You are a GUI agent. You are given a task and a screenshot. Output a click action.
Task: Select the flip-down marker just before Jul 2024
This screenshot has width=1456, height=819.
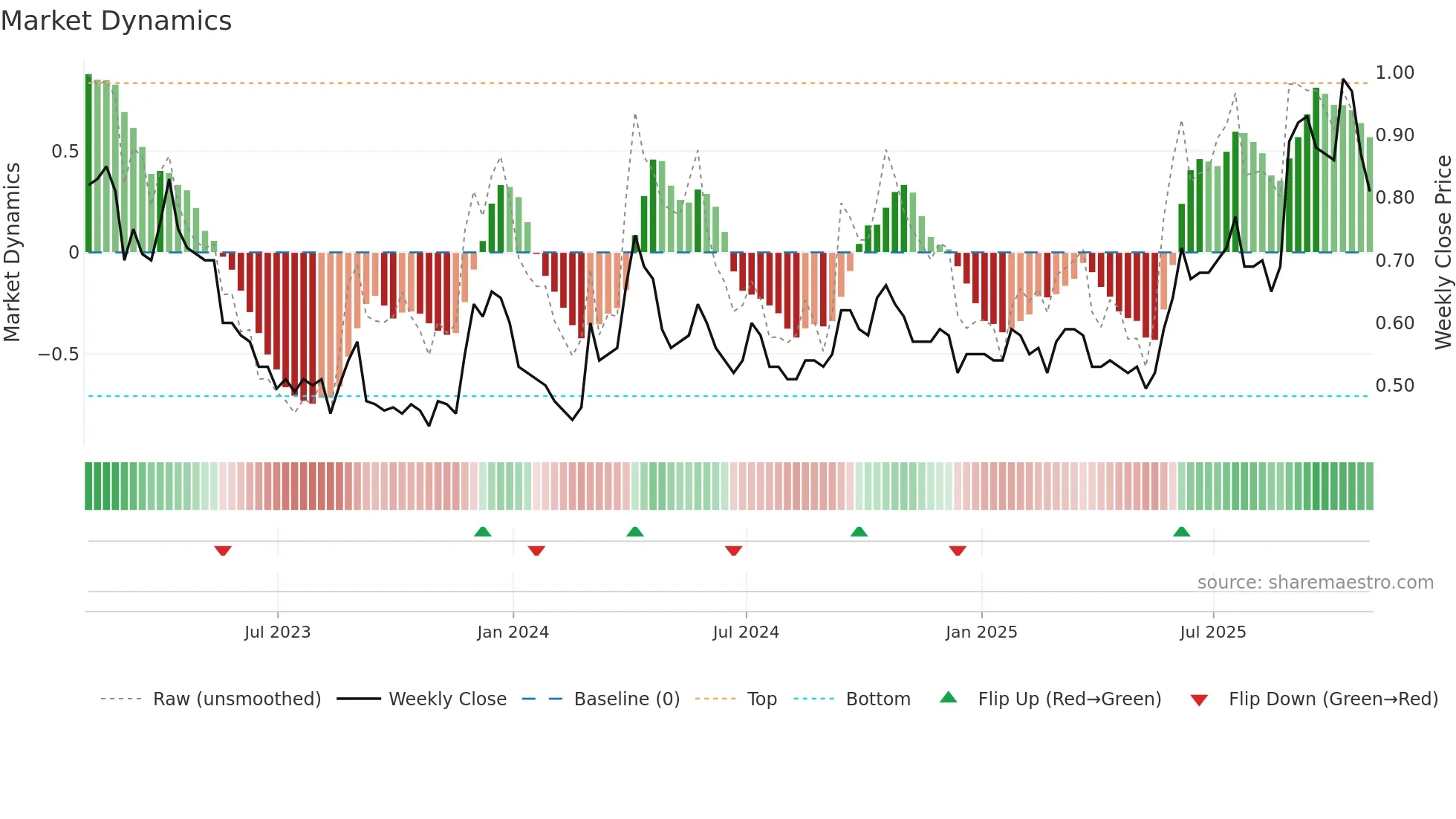733,551
